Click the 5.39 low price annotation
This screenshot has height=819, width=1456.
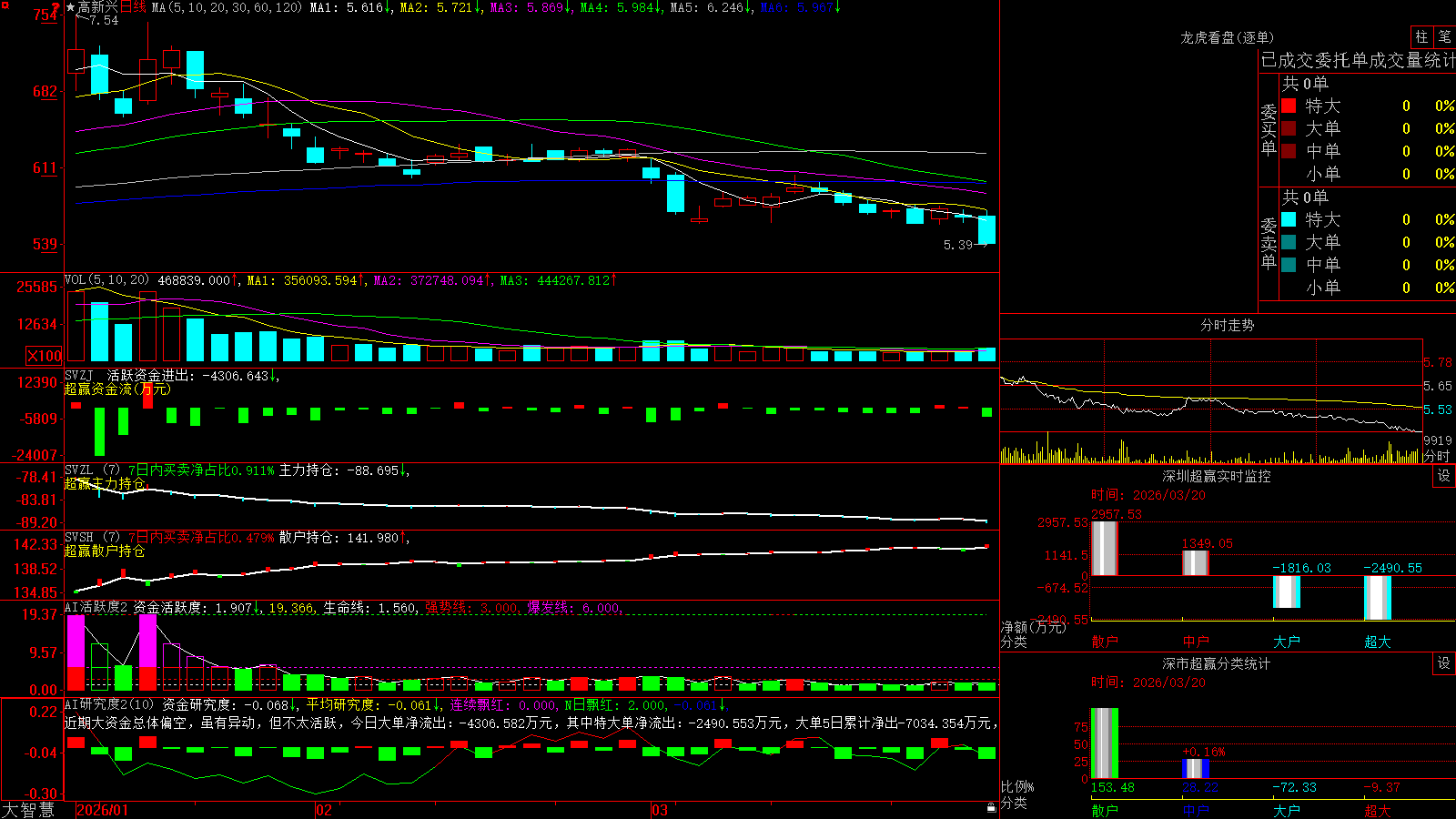pyautogui.click(x=958, y=245)
